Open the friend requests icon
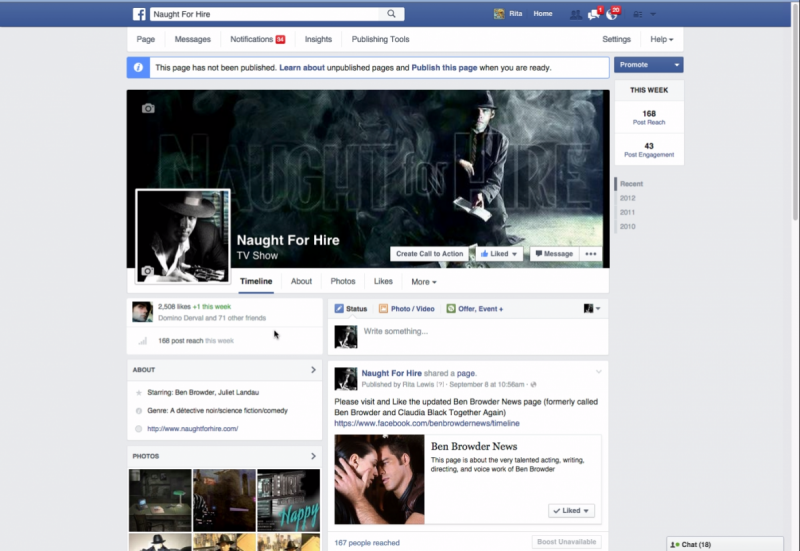This screenshot has height=551, width=800. [x=575, y=14]
